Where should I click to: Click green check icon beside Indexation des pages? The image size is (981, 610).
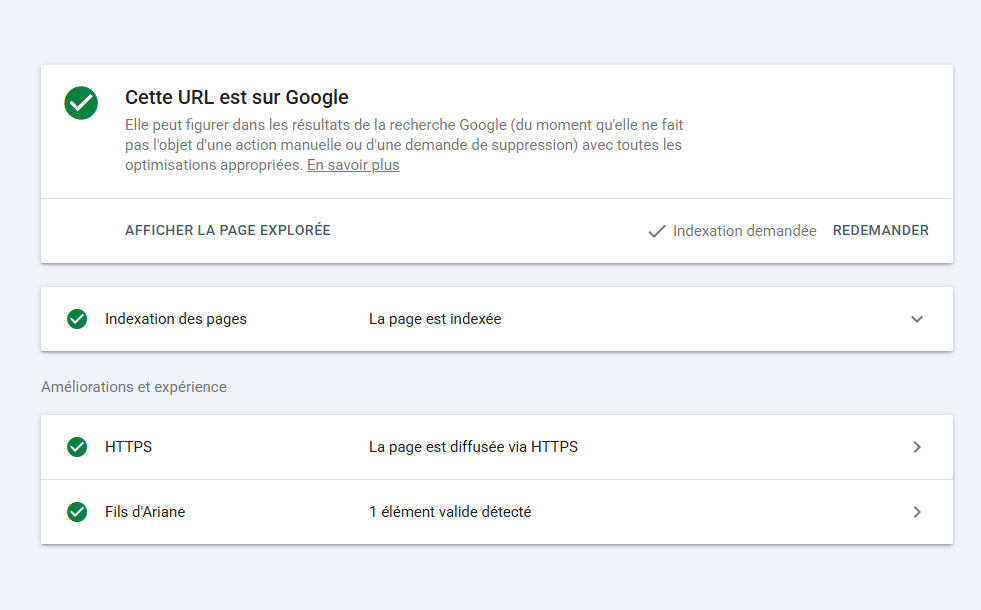pos(77,319)
